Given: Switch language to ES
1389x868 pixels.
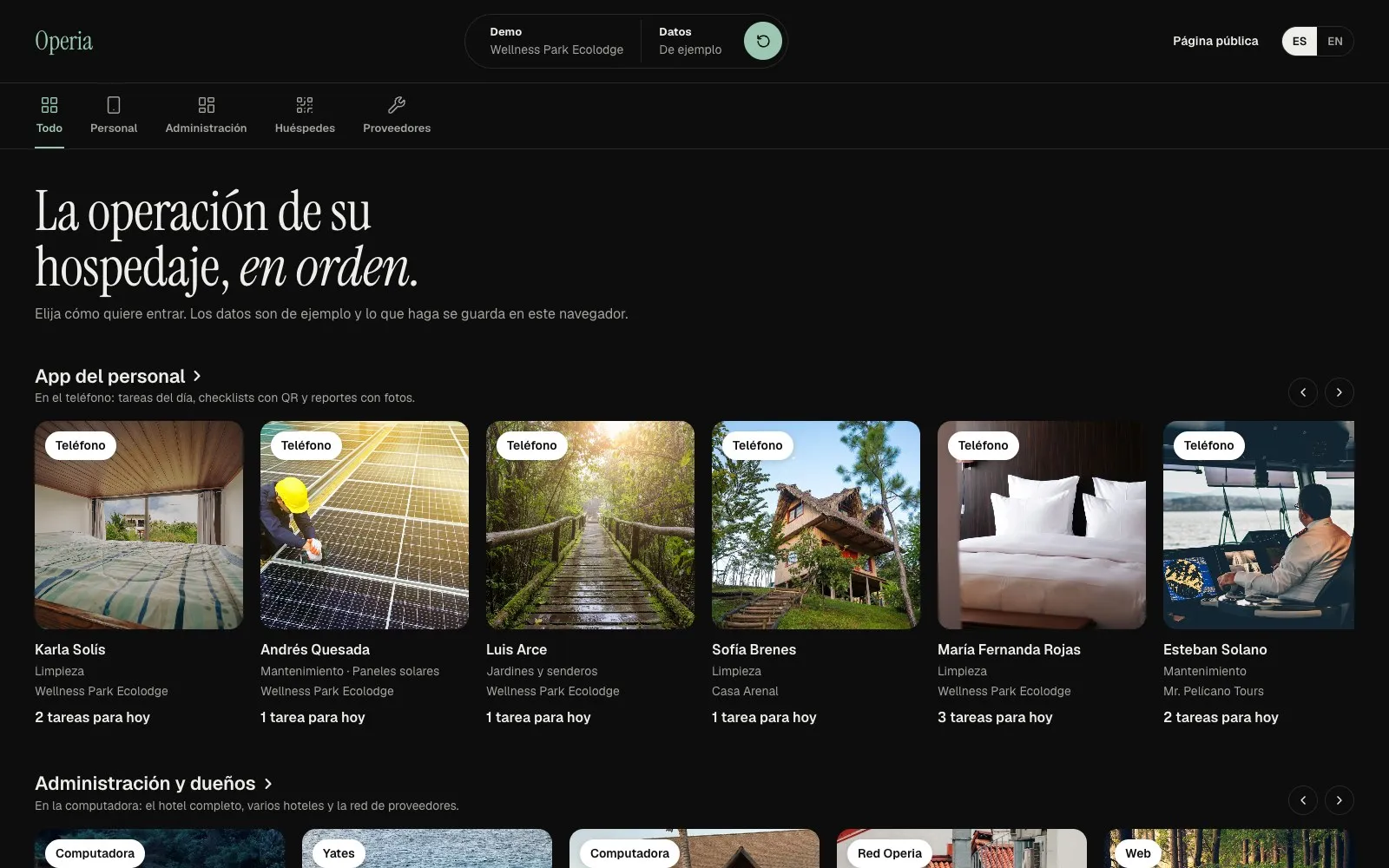Looking at the screenshot, I should coord(1300,41).
